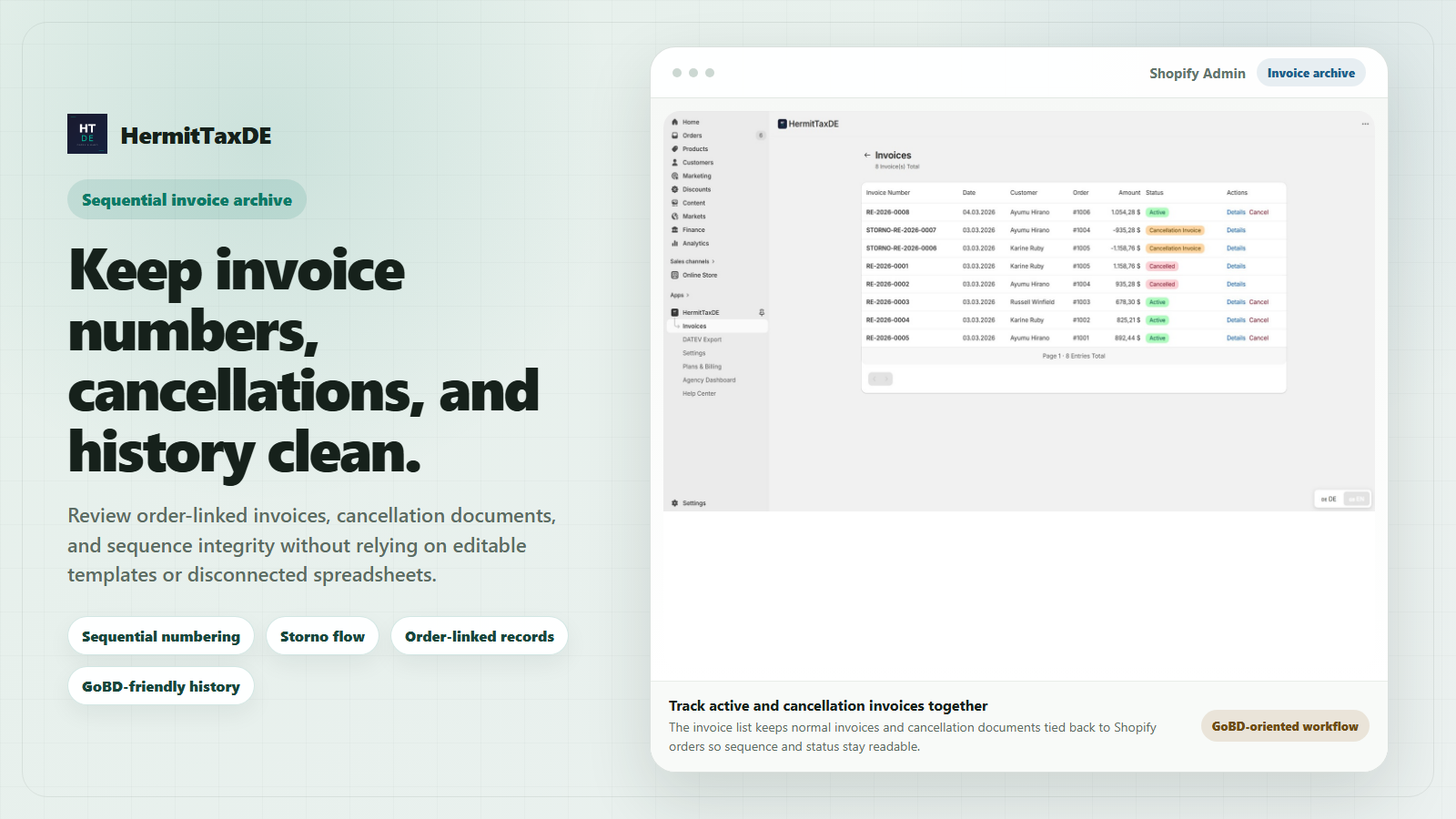The image size is (1456, 819).
Task: Click the Order-linked records pill
Action: [x=480, y=636]
